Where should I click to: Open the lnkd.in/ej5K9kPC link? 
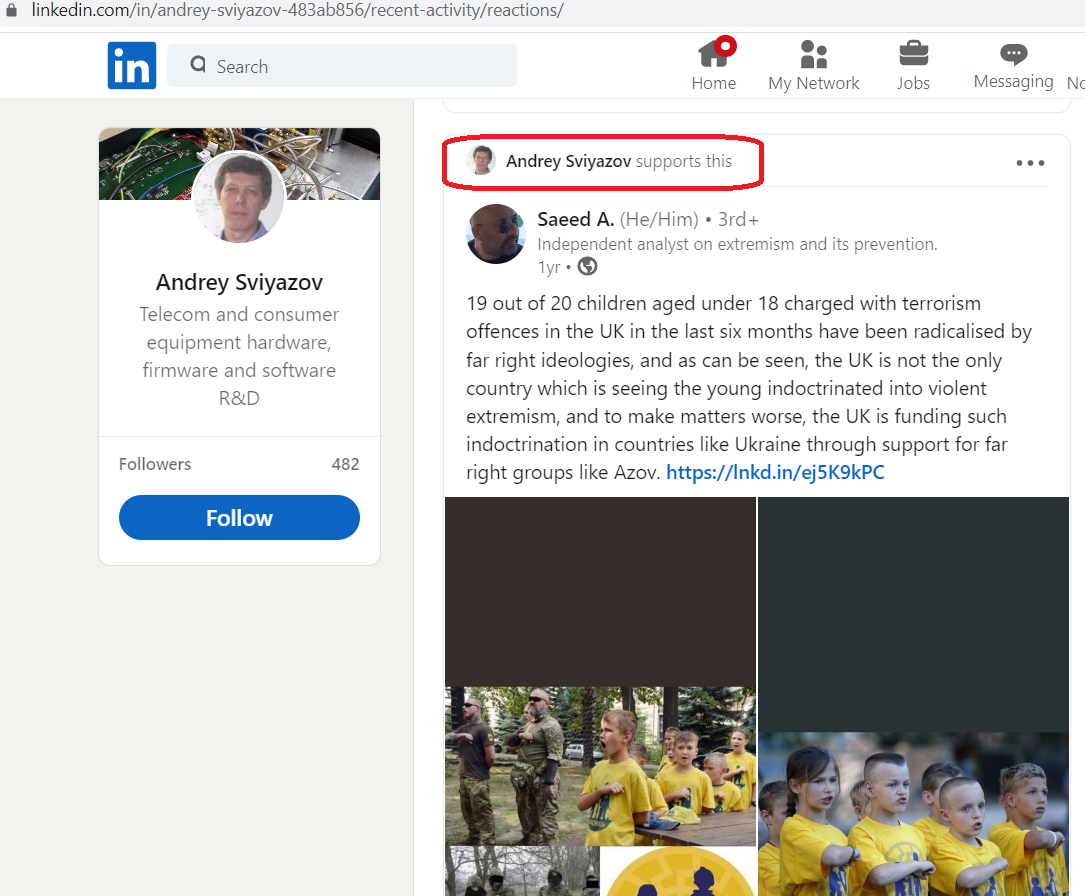775,473
